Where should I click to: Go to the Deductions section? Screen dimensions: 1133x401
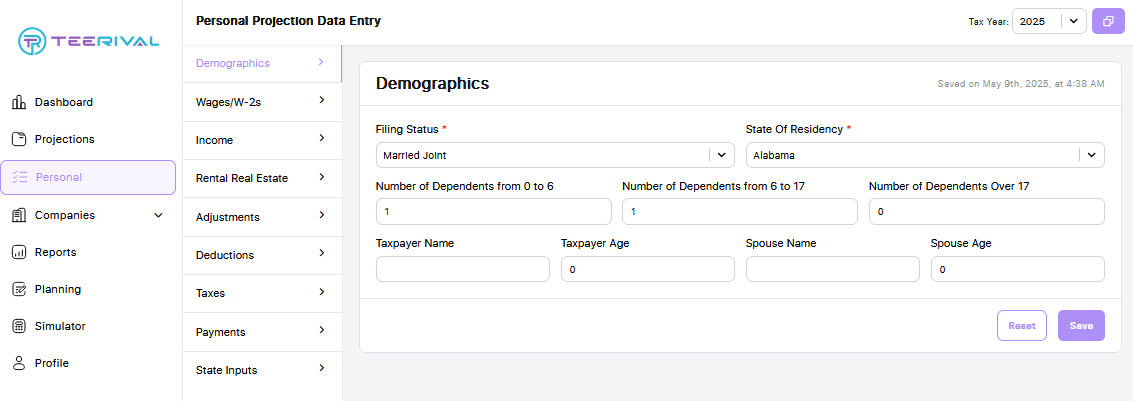pos(262,255)
